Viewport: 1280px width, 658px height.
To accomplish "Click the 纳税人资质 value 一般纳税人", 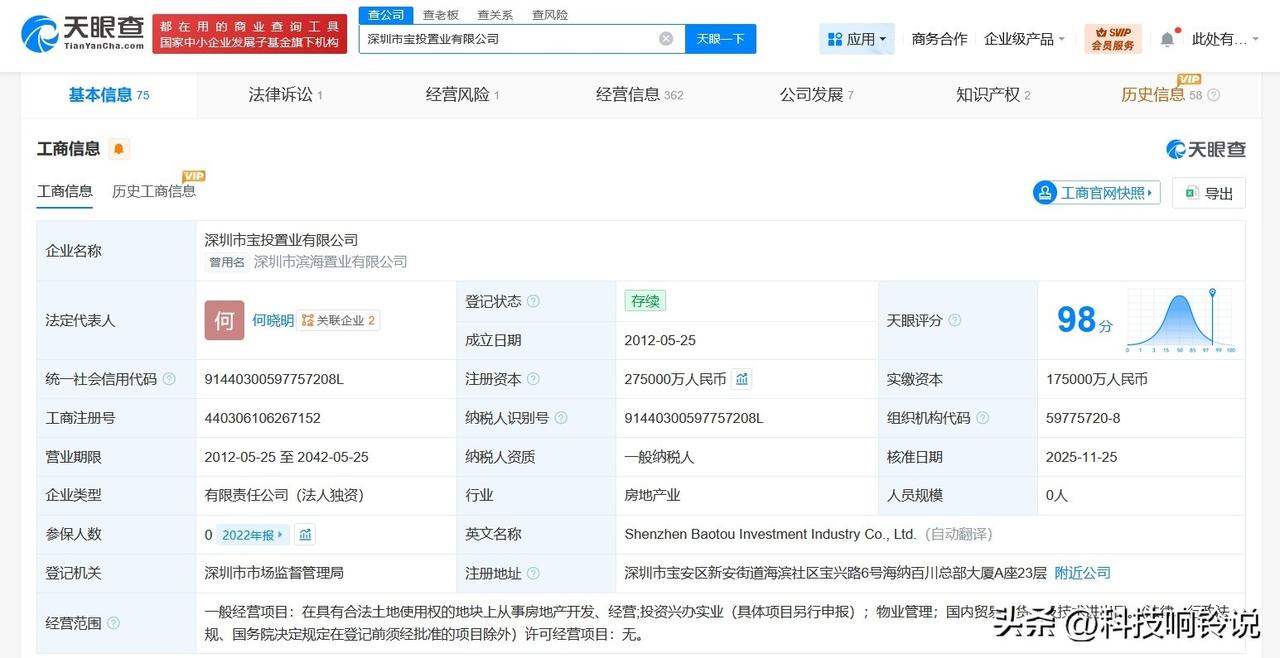I will [659, 457].
